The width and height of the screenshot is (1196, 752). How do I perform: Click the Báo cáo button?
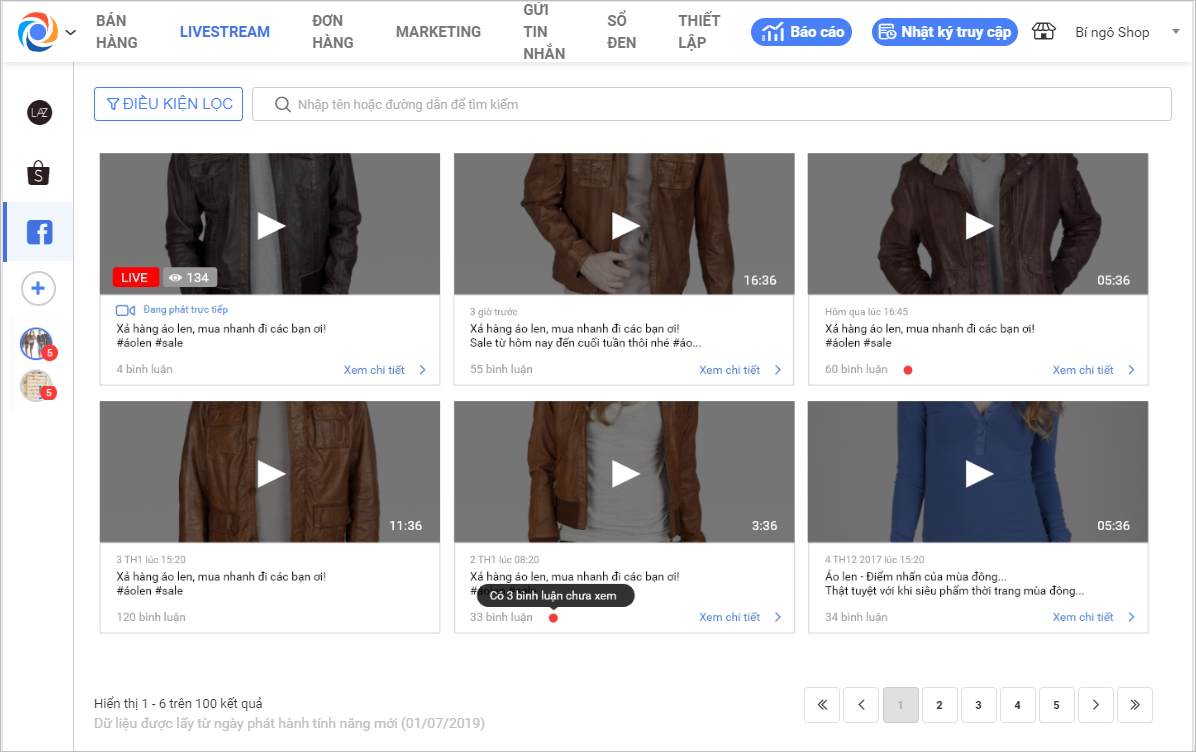click(801, 32)
